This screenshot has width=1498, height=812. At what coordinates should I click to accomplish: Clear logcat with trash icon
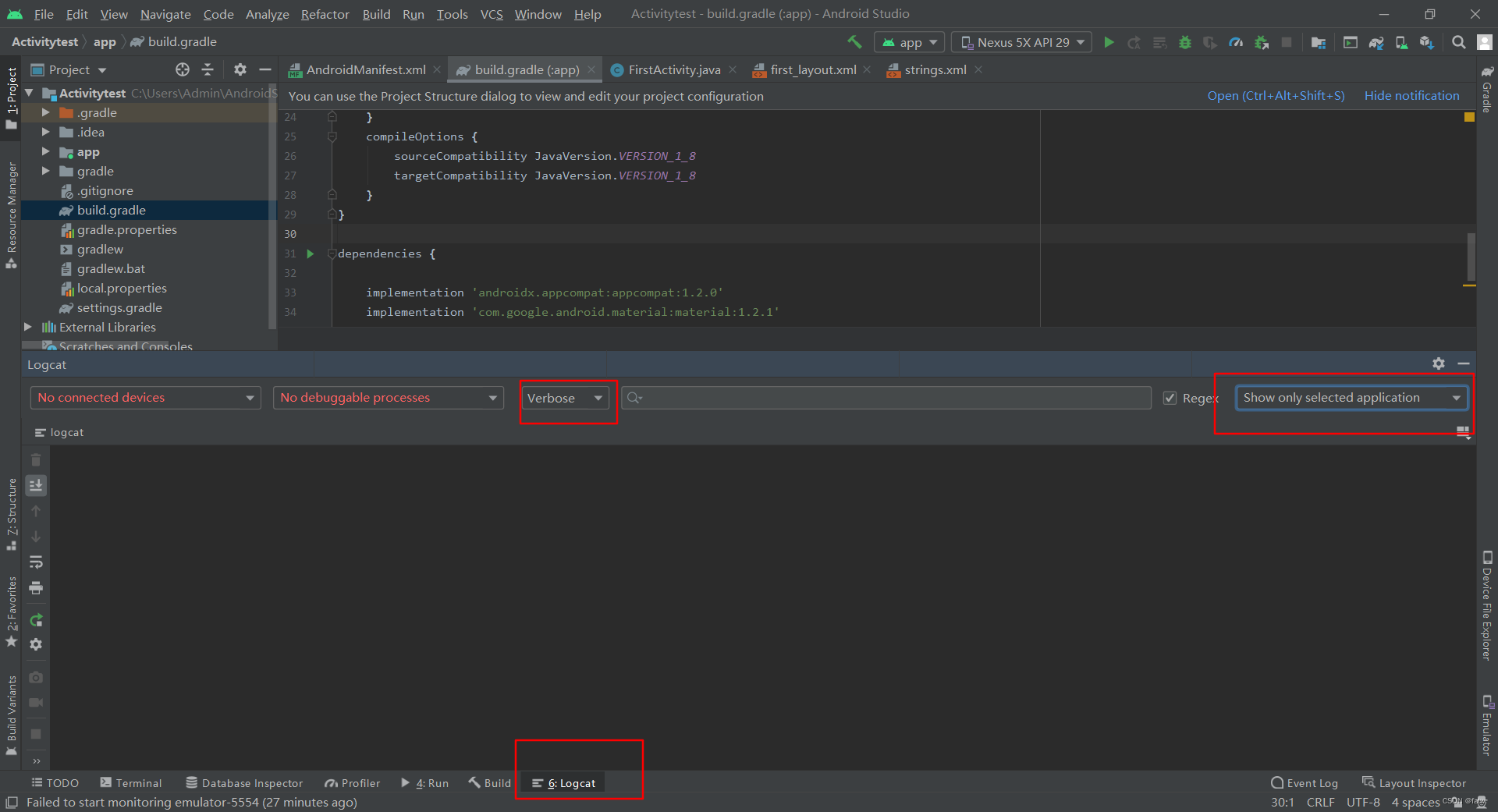point(36,459)
